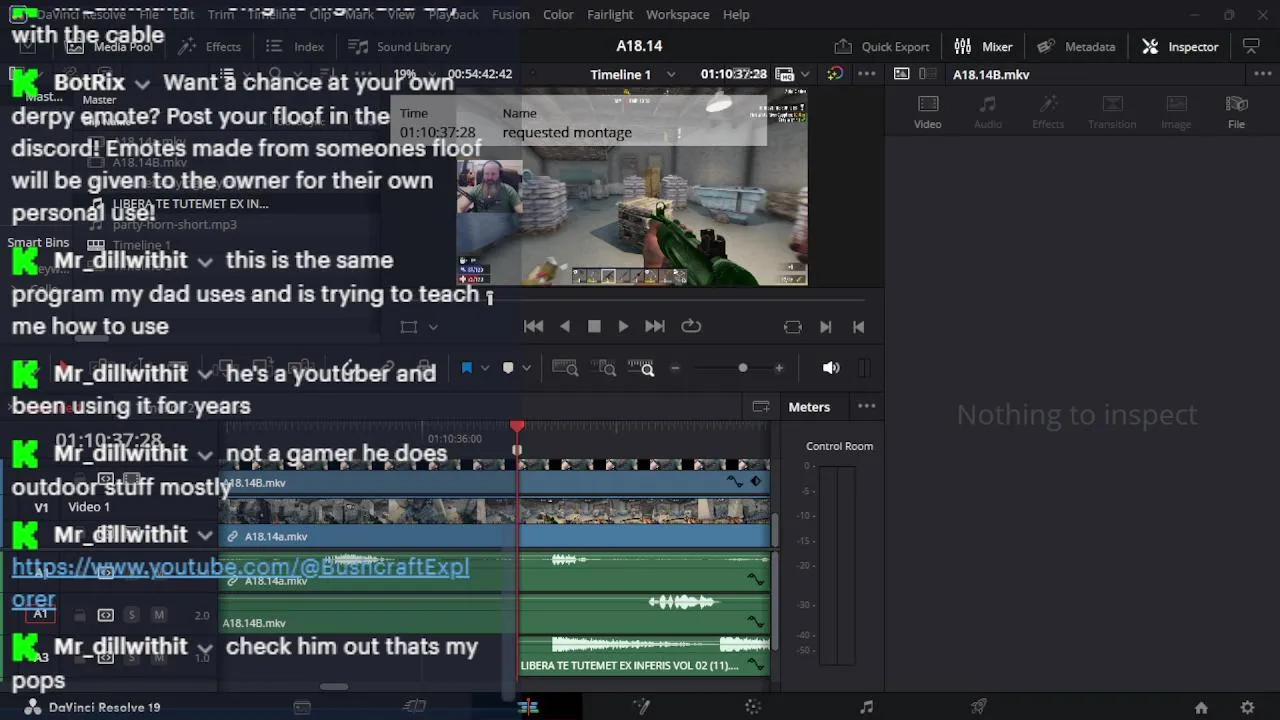Go to previous edit point button
Screen dimensions: 1280x720
point(858,327)
